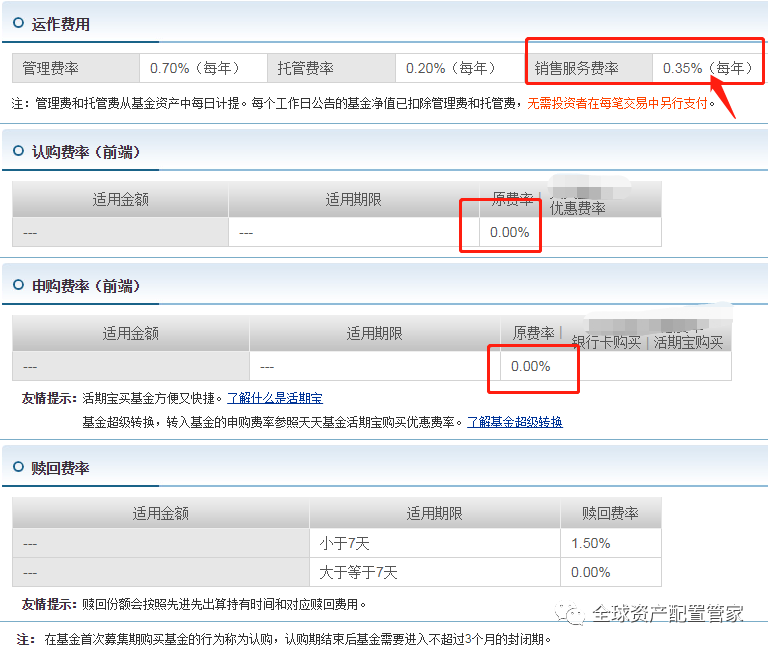This screenshot has height=647, width=768.
Task: Click the 了解什么是活期宝 link
Action: click(x=275, y=398)
